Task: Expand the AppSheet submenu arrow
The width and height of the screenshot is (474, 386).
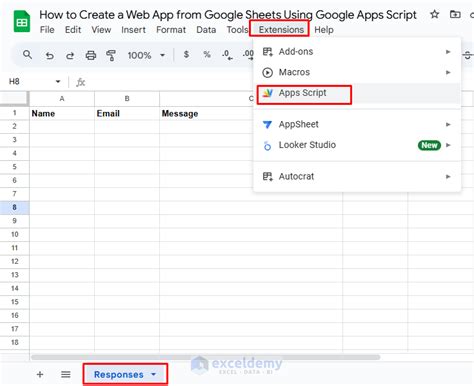Action: (x=448, y=124)
